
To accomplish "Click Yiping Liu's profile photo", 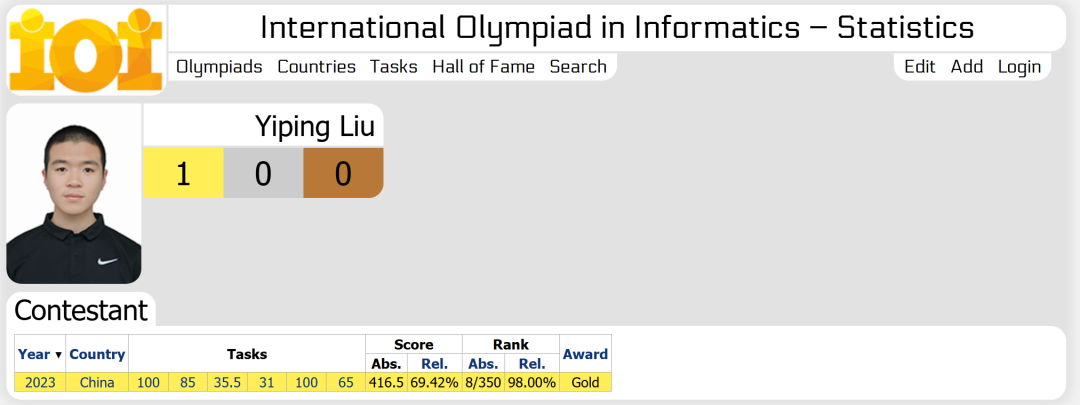I will pos(74,194).
